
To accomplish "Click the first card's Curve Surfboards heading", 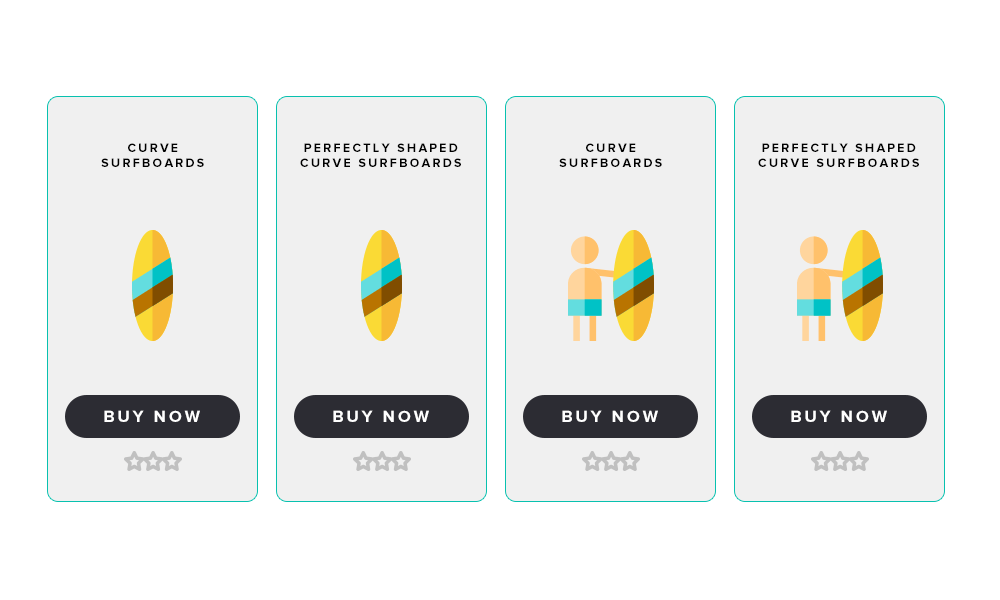I will click(x=153, y=156).
